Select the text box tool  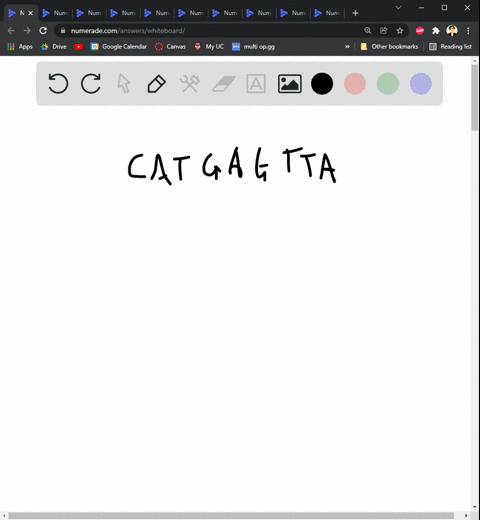click(256, 83)
